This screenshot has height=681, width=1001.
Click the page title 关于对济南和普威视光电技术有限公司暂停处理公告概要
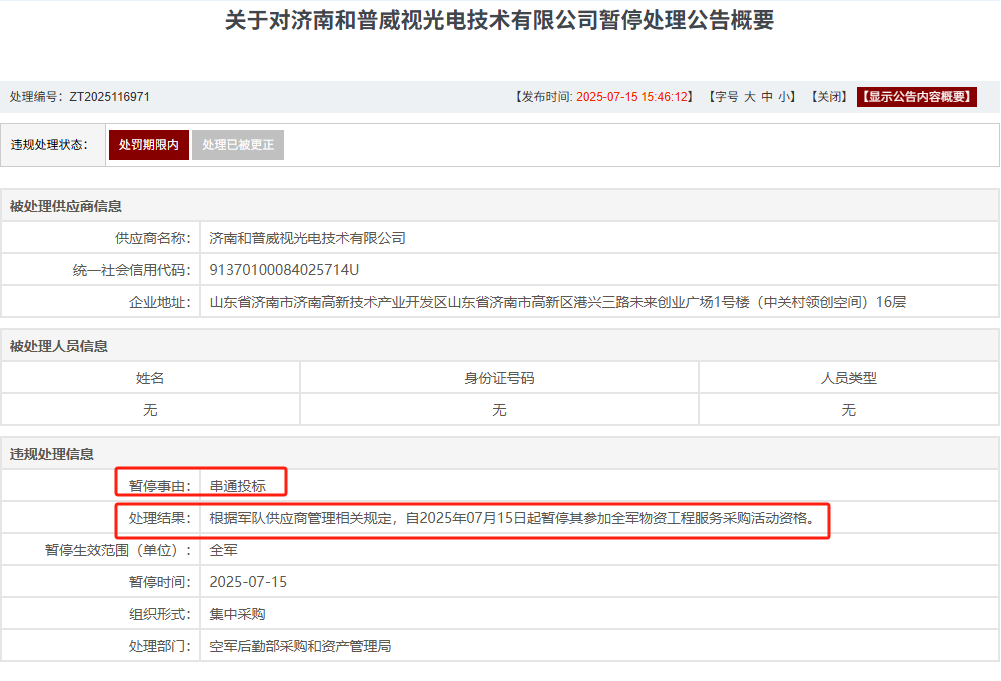[x=500, y=20]
